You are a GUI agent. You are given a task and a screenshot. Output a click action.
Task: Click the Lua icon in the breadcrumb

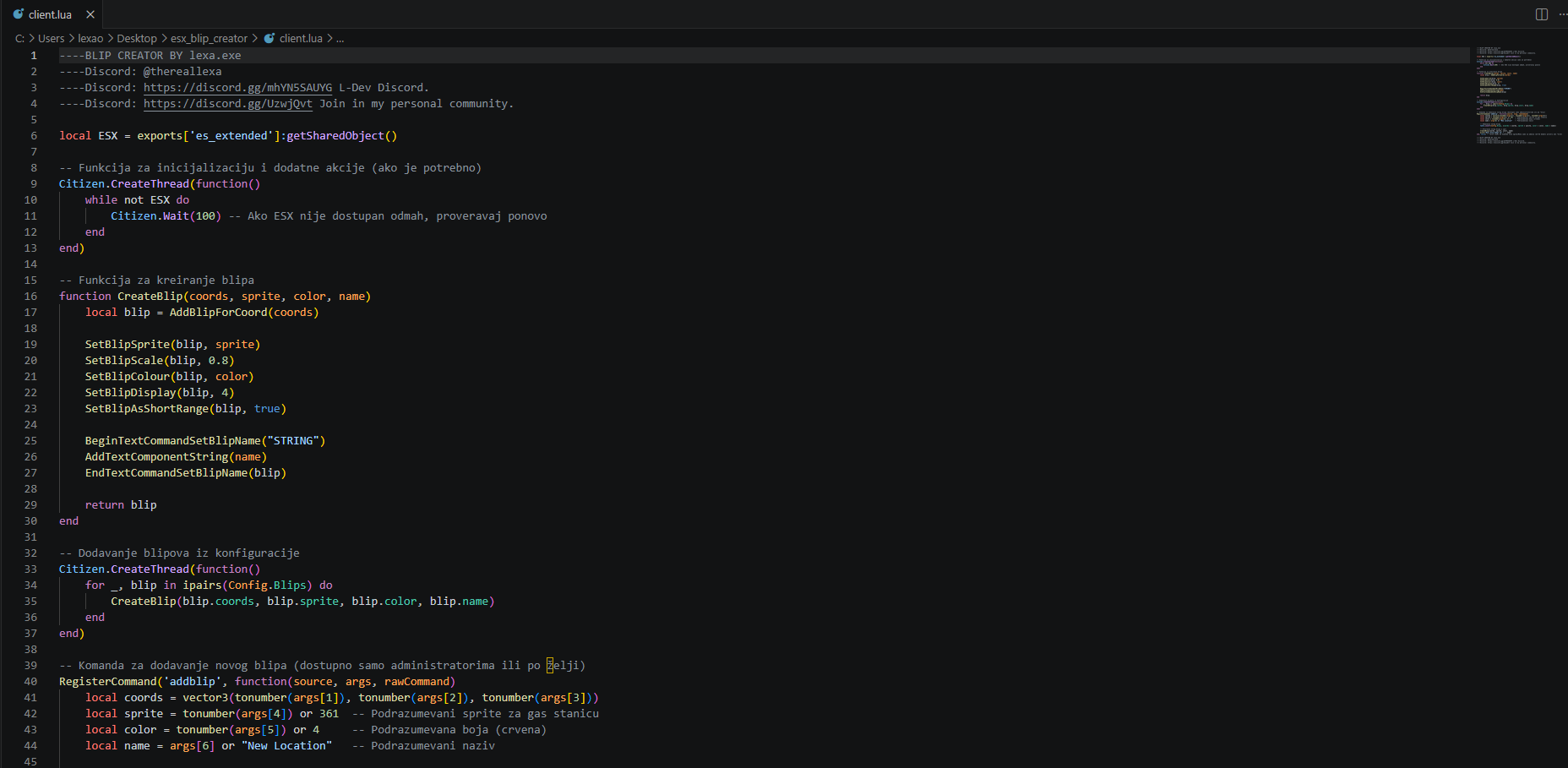pos(269,38)
